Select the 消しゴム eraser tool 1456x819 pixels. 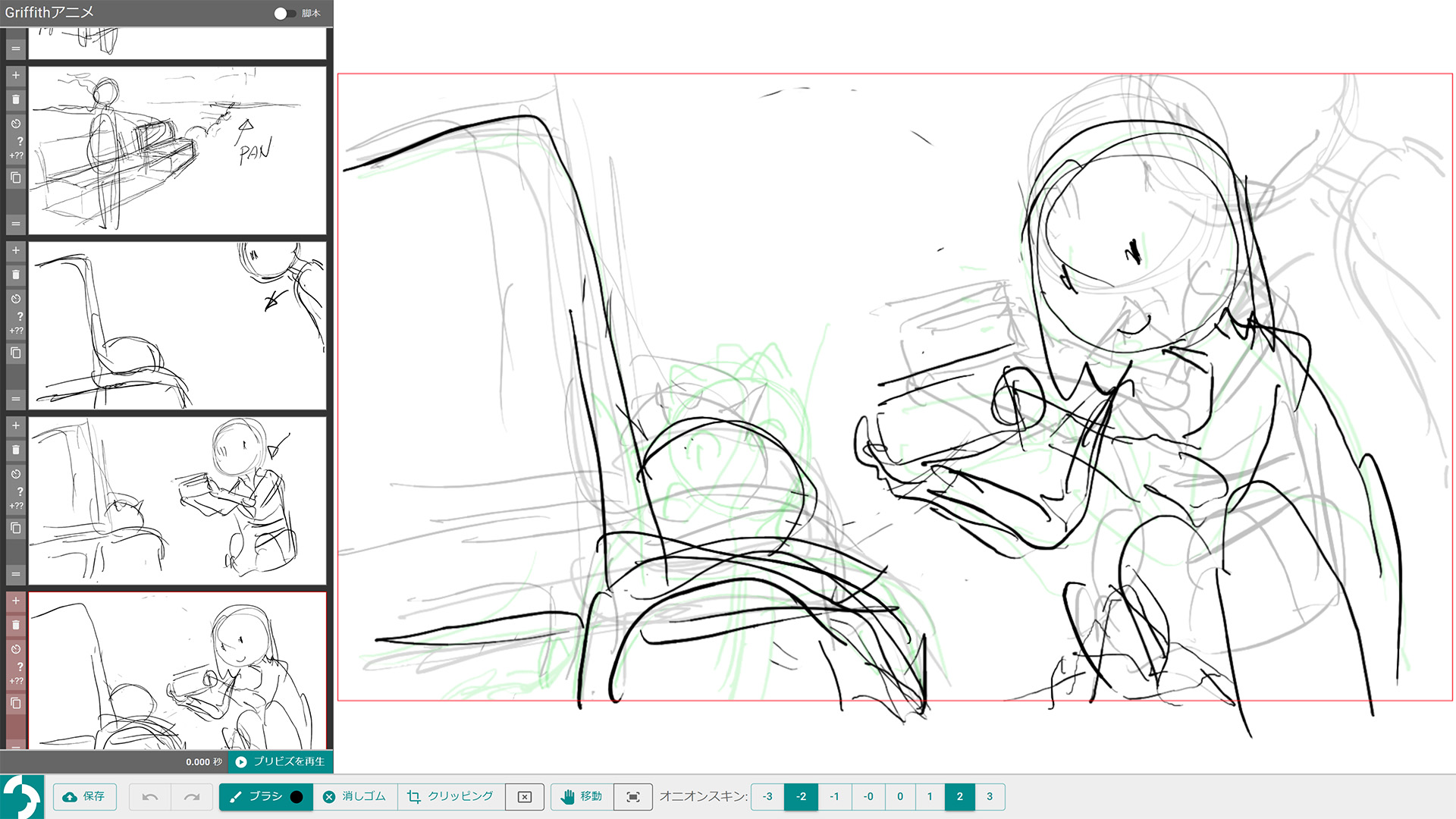[x=355, y=796]
